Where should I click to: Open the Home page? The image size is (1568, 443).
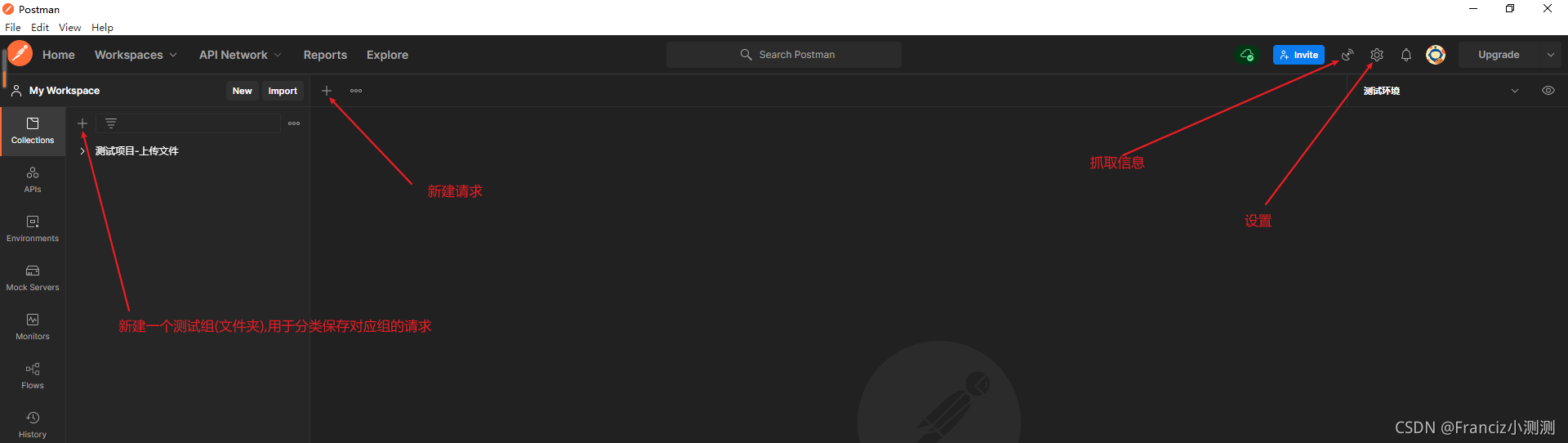click(59, 55)
